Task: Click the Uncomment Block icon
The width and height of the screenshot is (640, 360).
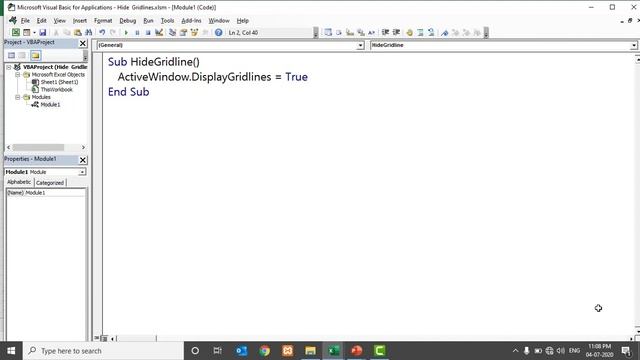Action: point(431,32)
